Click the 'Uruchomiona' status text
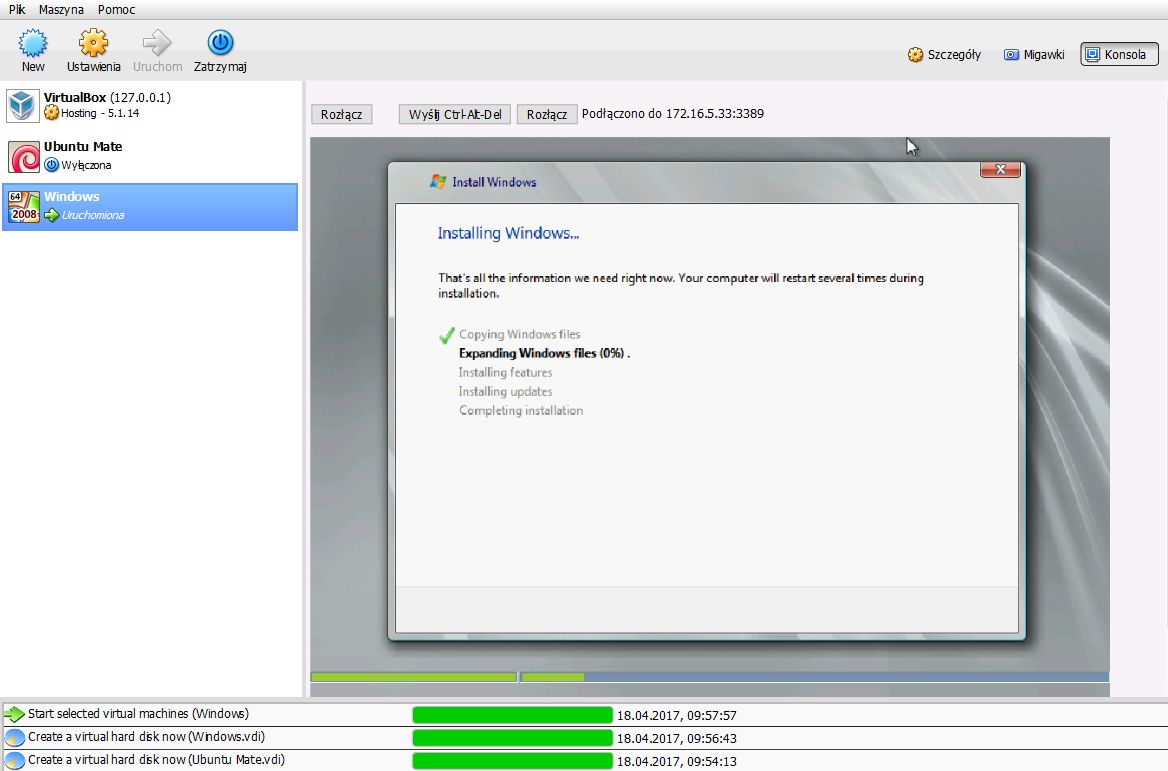 pyautogui.click(x=93, y=215)
